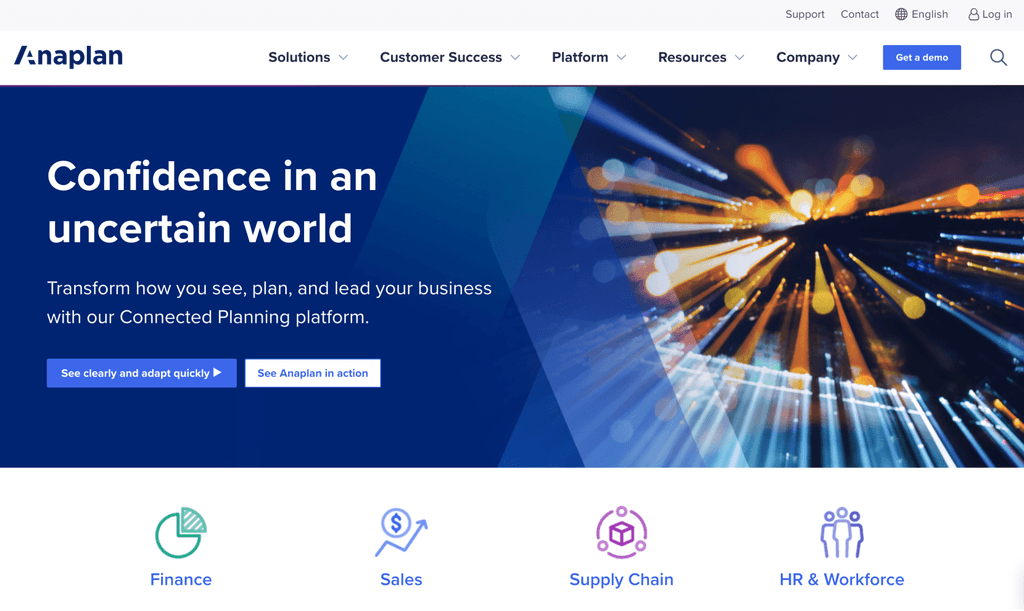Click the globe language icon

click(x=901, y=14)
